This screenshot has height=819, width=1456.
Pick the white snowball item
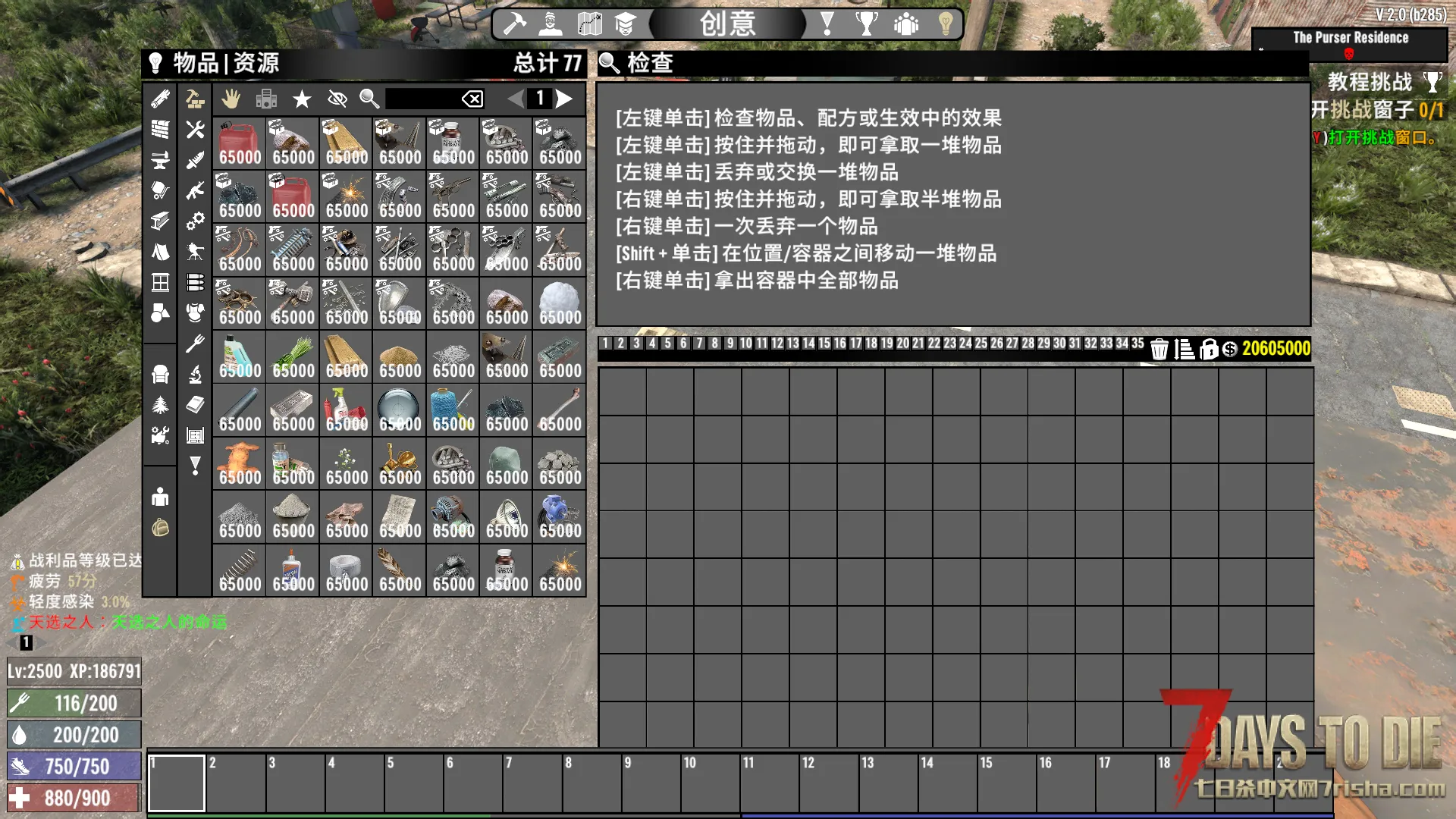560,303
